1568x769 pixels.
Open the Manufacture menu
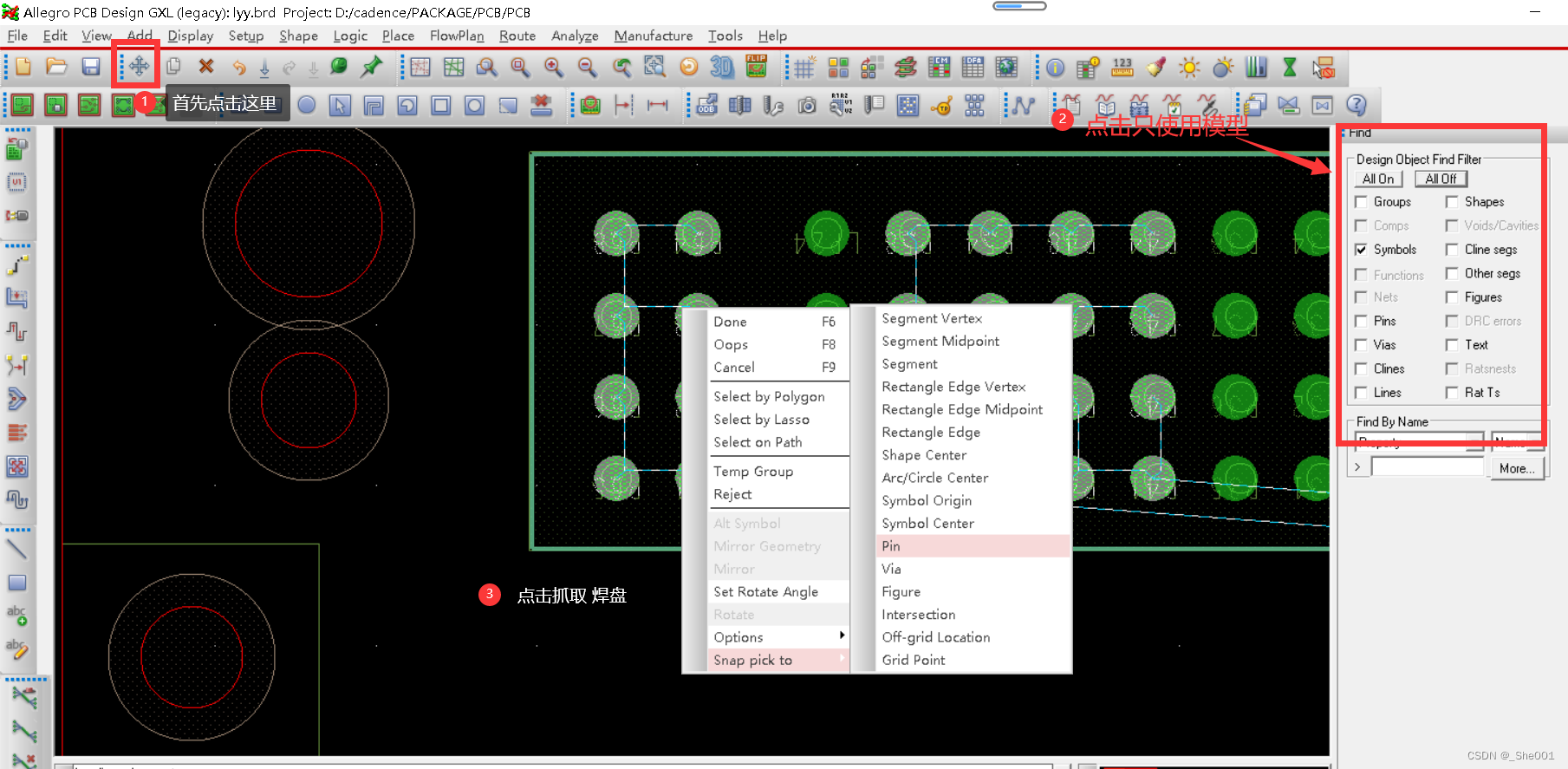(x=653, y=36)
